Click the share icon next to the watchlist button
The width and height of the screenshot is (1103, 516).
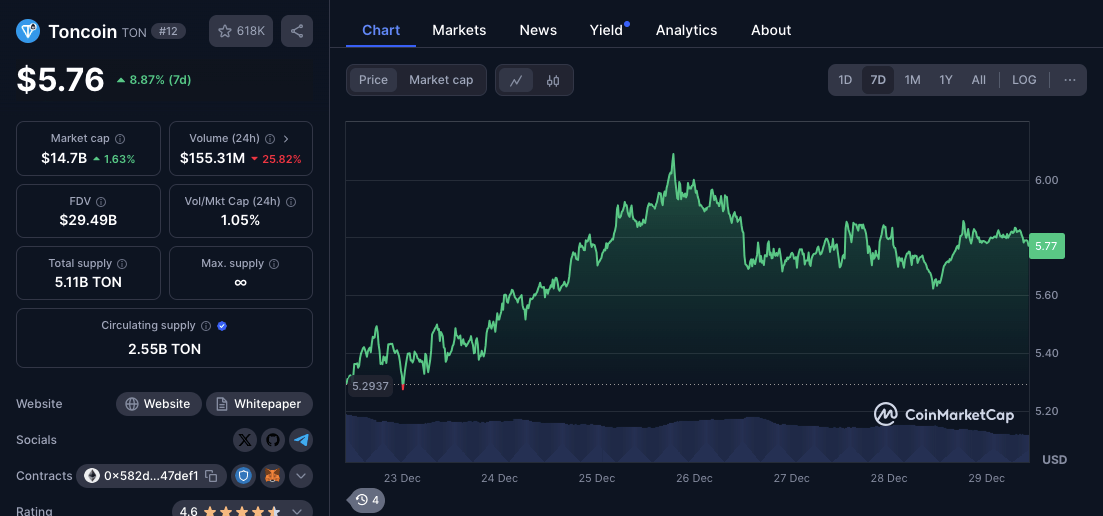(x=297, y=31)
